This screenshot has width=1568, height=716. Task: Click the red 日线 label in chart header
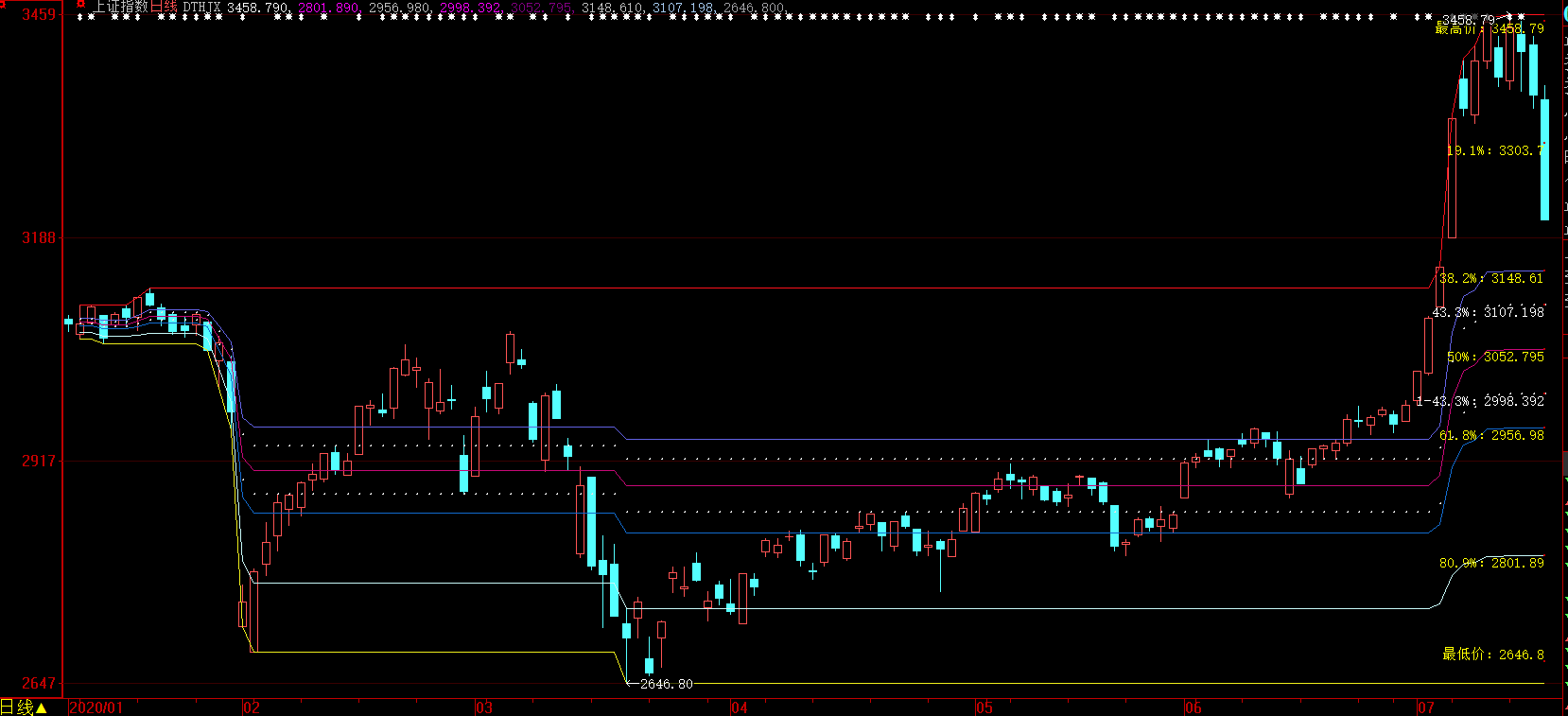tap(165, 7)
